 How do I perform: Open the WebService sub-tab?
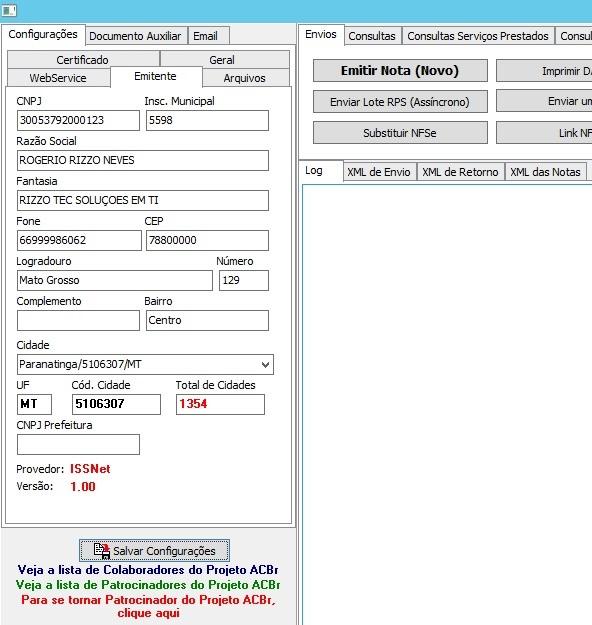pyautogui.click(x=58, y=78)
